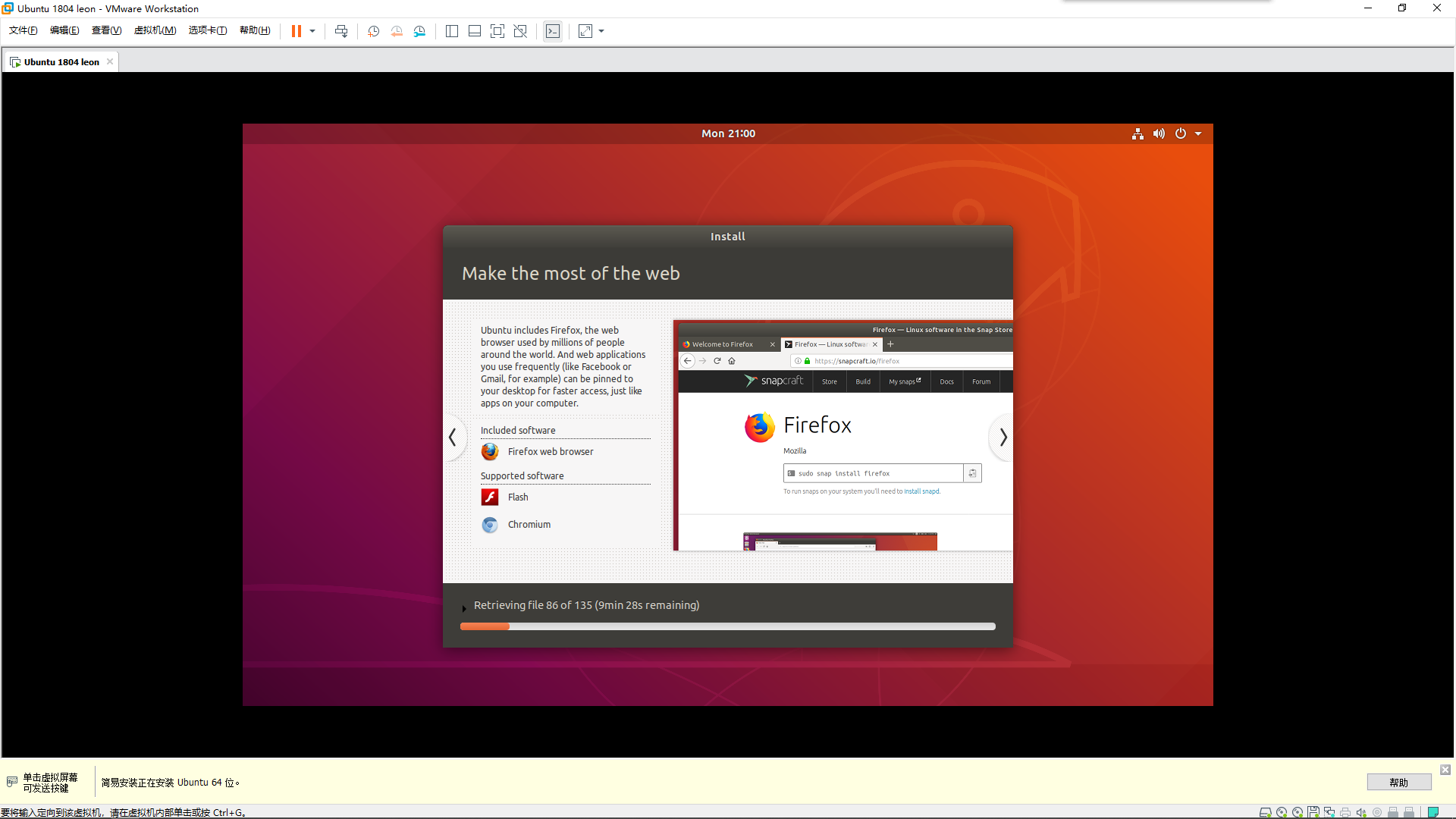
Task: Show the library panel
Action: (452, 31)
